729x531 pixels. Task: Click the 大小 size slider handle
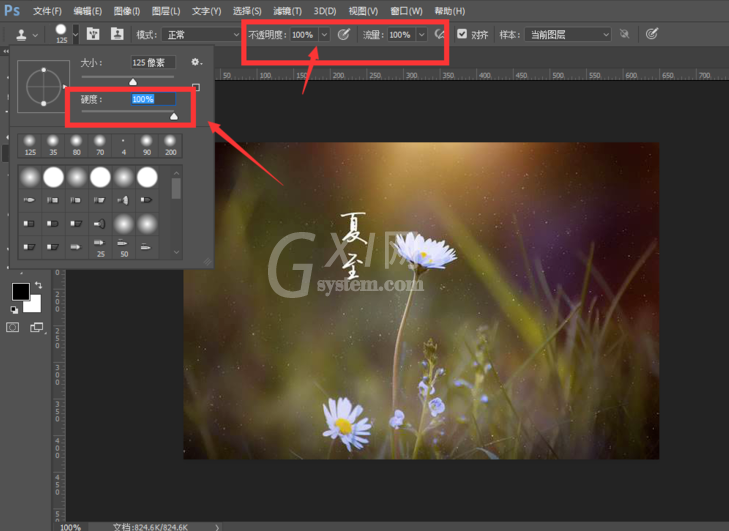[133, 82]
